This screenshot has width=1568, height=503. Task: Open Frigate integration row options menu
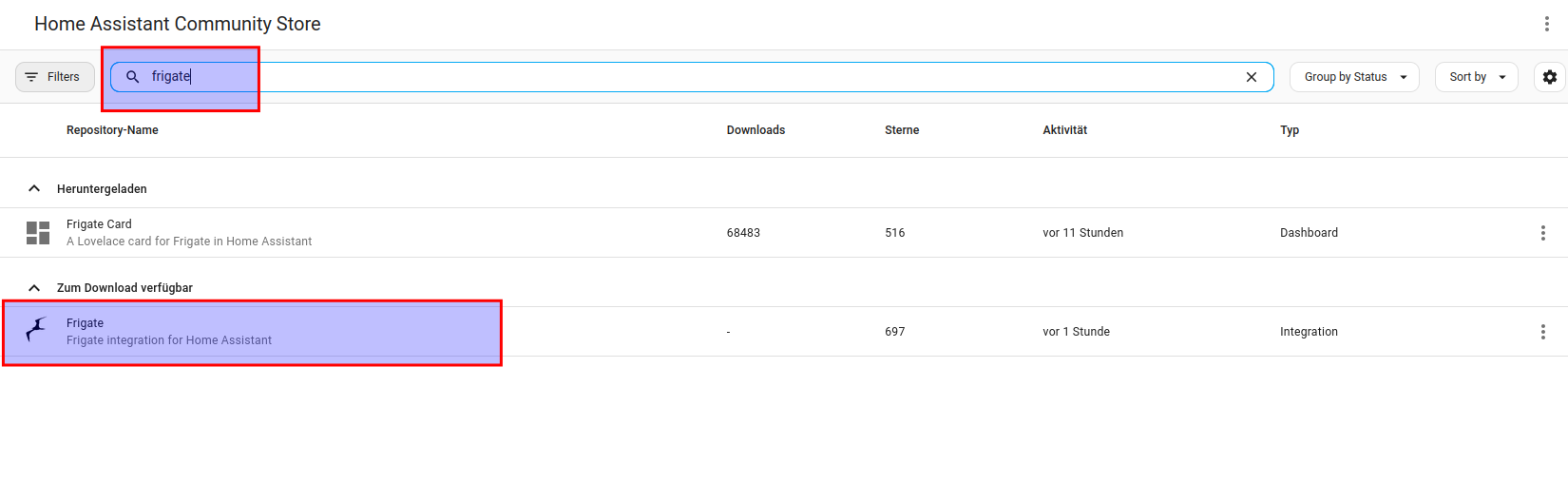click(x=1542, y=332)
